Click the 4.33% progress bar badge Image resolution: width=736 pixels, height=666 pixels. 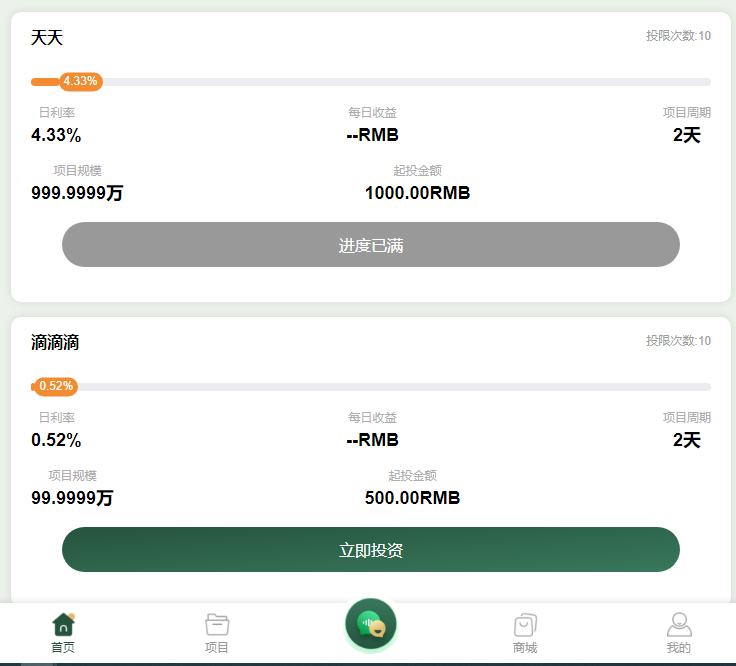point(80,81)
